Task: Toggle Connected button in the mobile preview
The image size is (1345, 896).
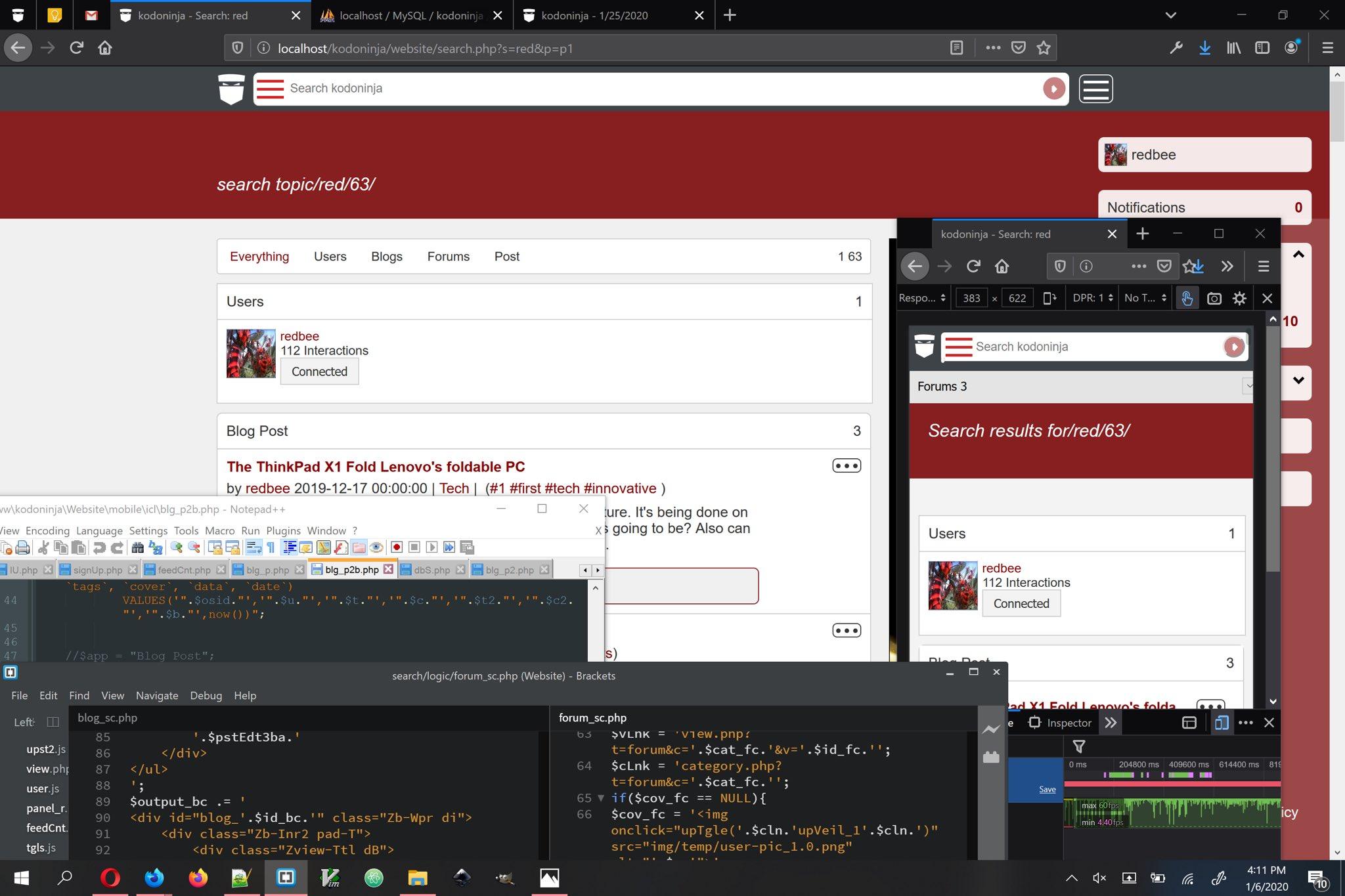Action: pos(1021,604)
